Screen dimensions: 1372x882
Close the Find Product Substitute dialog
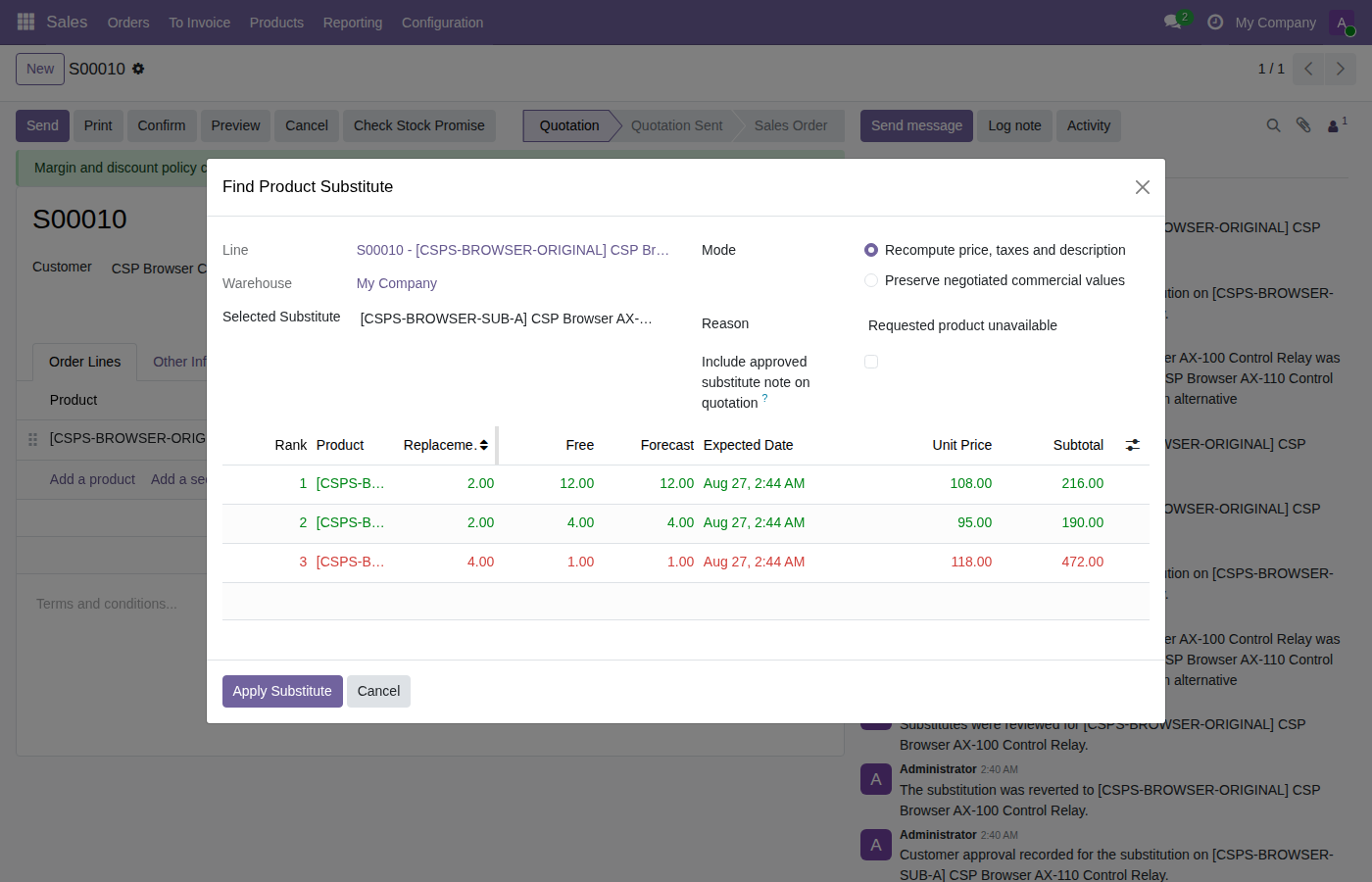pos(1142,187)
